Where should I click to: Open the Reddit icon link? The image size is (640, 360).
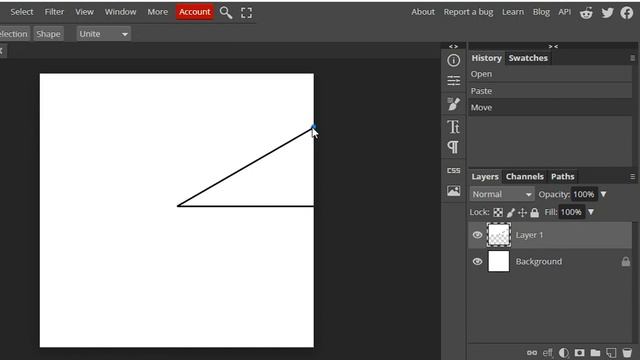[x=586, y=13]
